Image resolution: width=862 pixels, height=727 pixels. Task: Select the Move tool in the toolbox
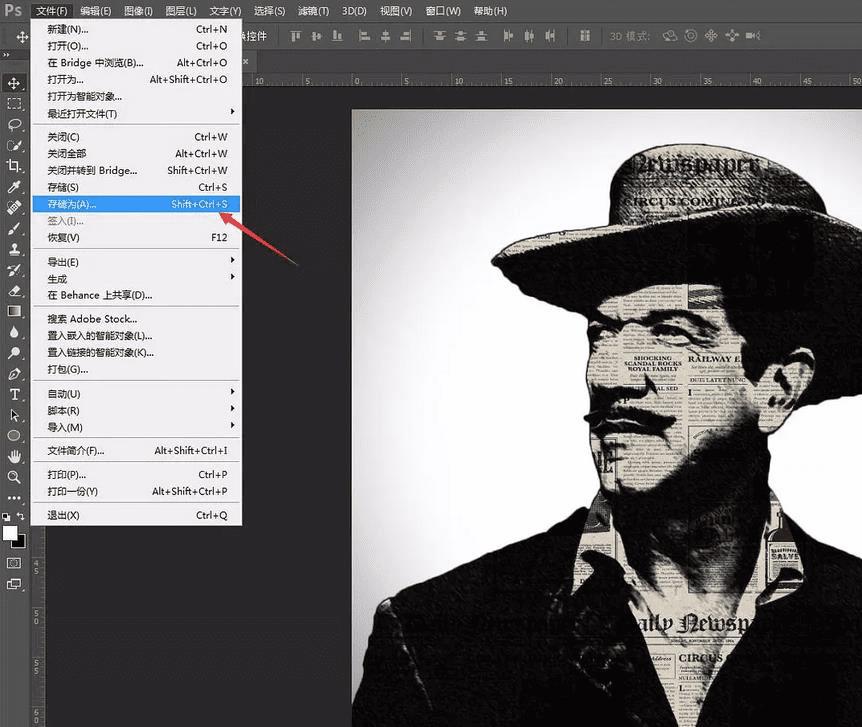pos(14,82)
